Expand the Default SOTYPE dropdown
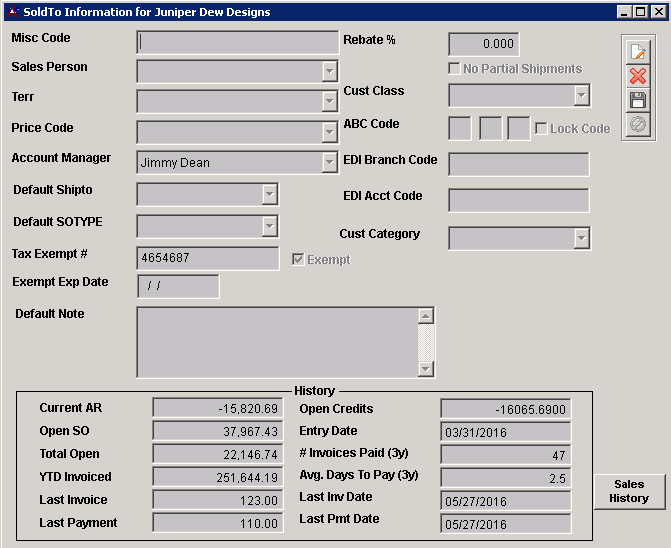The height and width of the screenshot is (548, 671). pyautogui.click(x=269, y=227)
